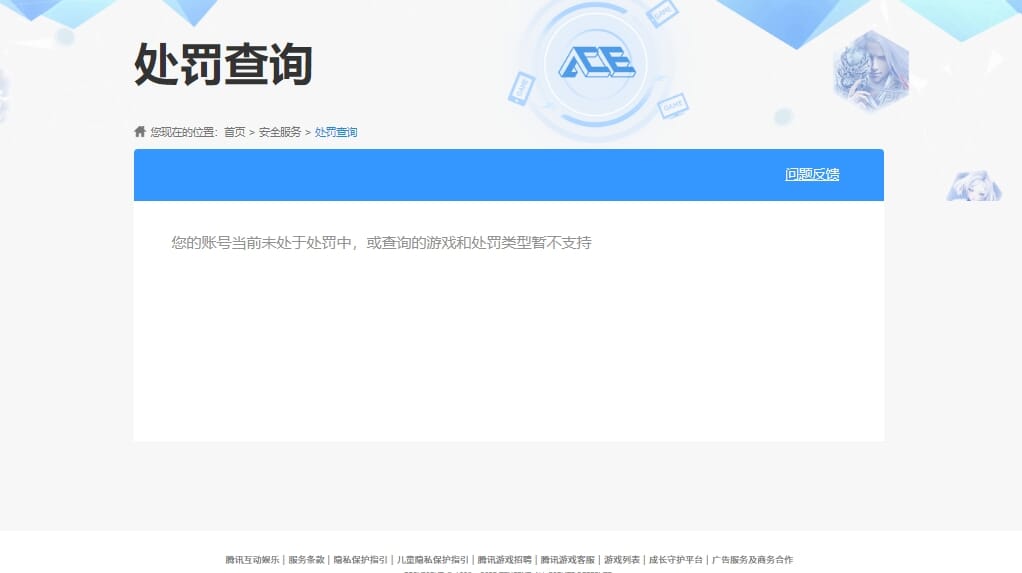This screenshot has width=1022, height=573.
Task: Open 儿童隐私保护指引 footer link
Action: pyautogui.click(x=433, y=559)
